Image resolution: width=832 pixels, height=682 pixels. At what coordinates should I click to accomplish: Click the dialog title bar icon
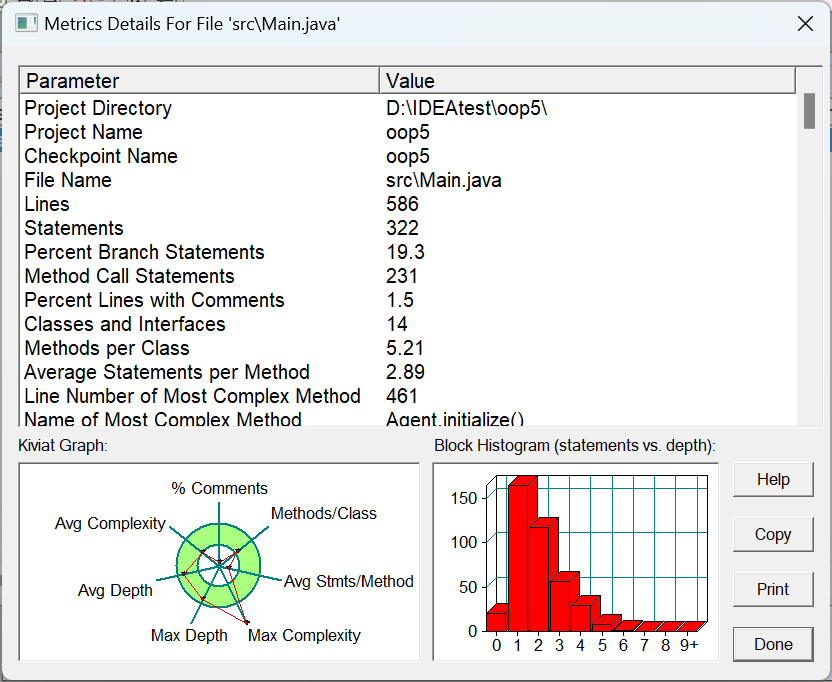(x=26, y=24)
